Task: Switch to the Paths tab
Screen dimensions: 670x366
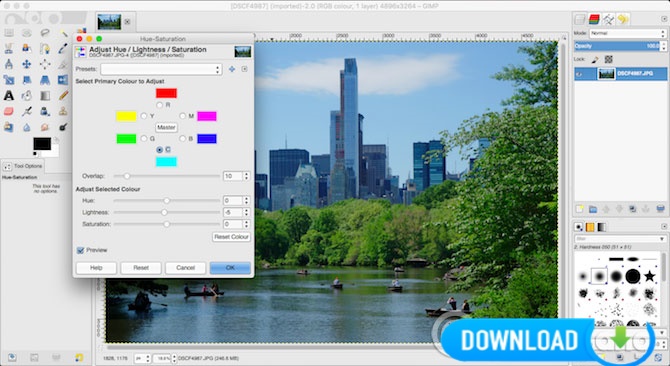Action: (608, 19)
